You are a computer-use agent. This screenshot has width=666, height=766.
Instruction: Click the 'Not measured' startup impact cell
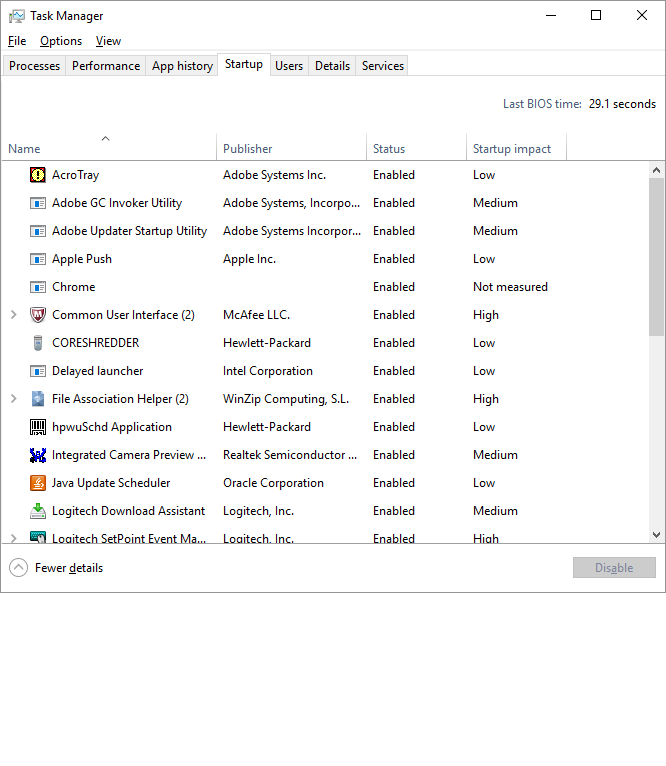click(510, 287)
